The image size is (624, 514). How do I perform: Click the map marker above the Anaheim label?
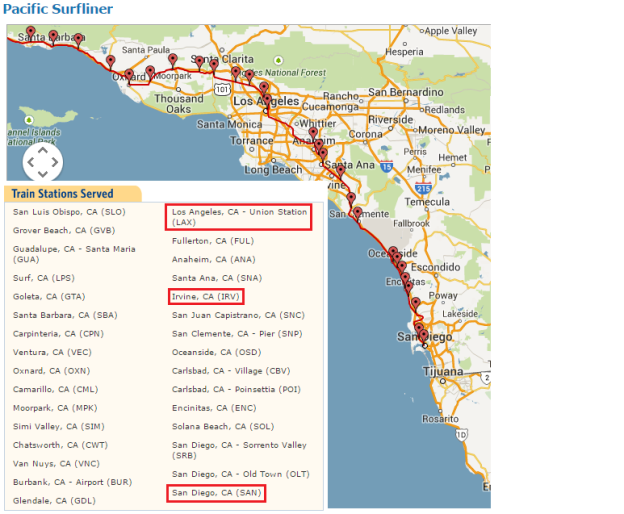[313, 133]
